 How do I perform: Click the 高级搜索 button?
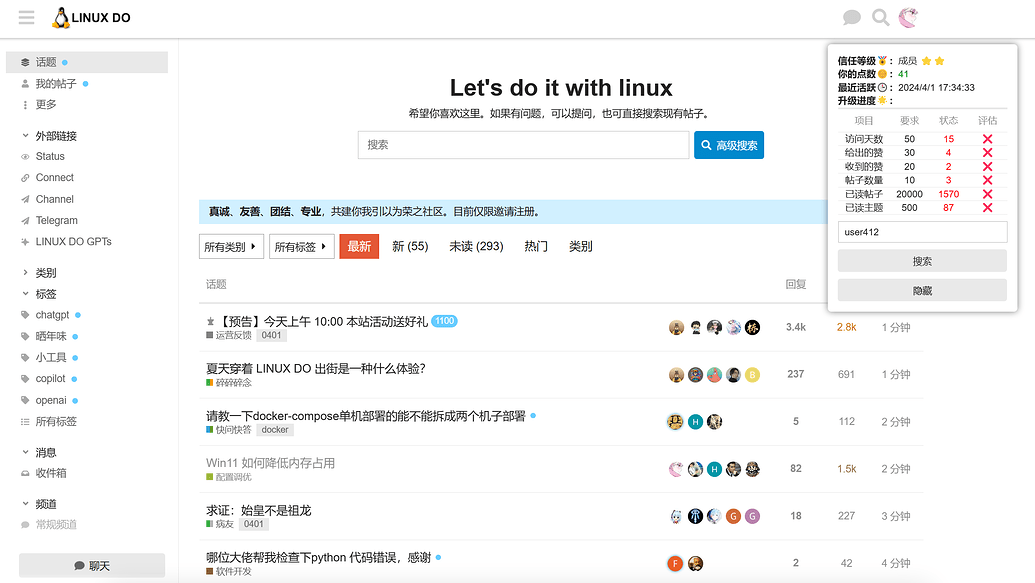[x=729, y=145]
